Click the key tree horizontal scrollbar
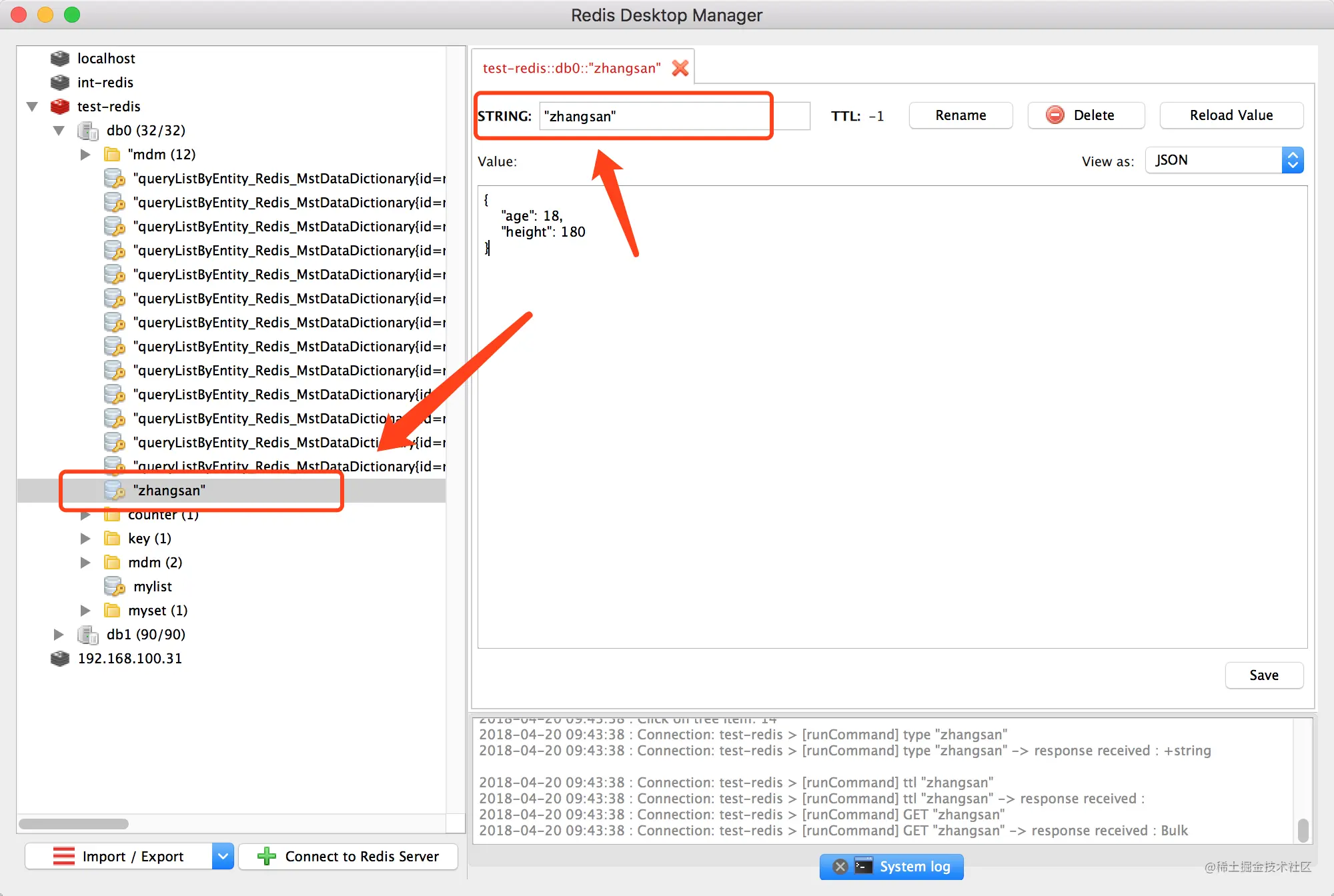The width and height of the screenshot is (1334, 896). click(x=73, y=824)
